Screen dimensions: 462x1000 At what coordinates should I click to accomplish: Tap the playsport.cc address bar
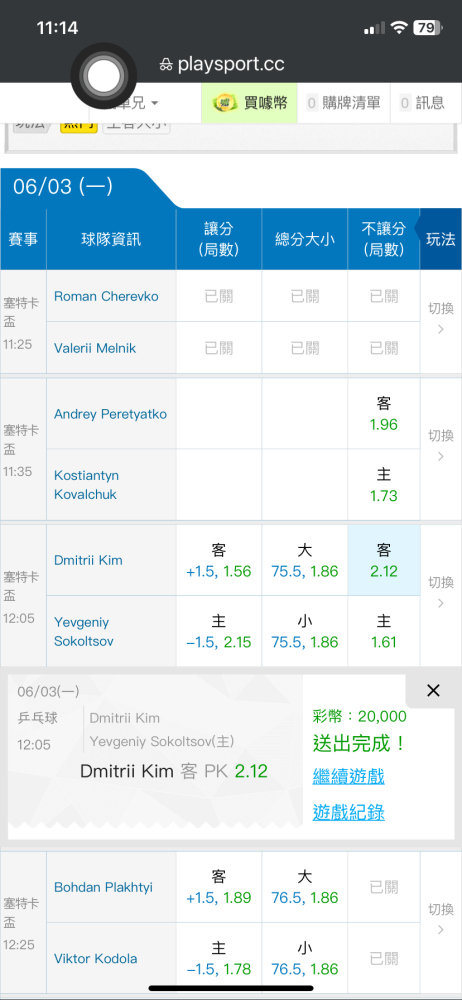(221, 64)
